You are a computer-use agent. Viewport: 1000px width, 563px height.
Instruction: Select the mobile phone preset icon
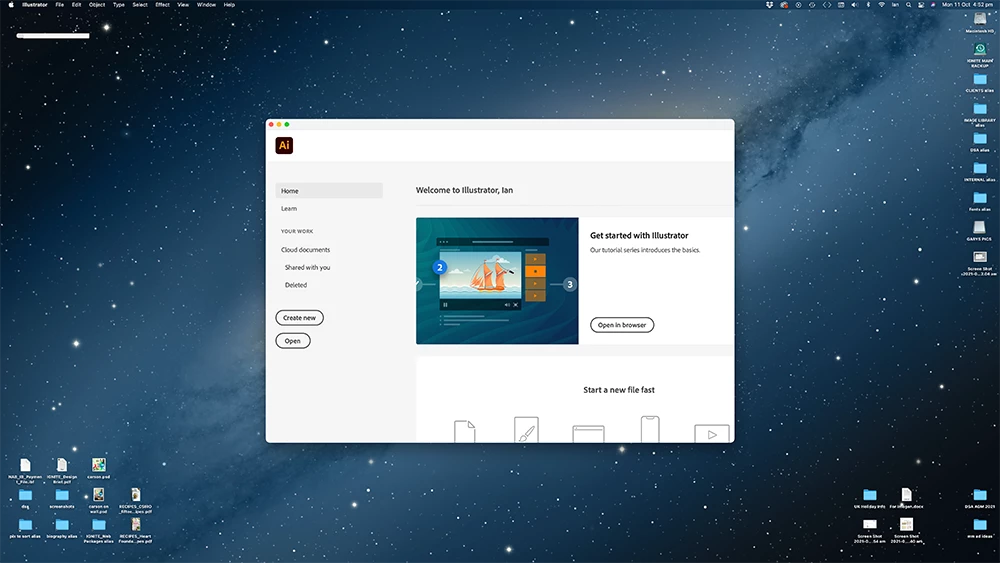pos(650,429)
